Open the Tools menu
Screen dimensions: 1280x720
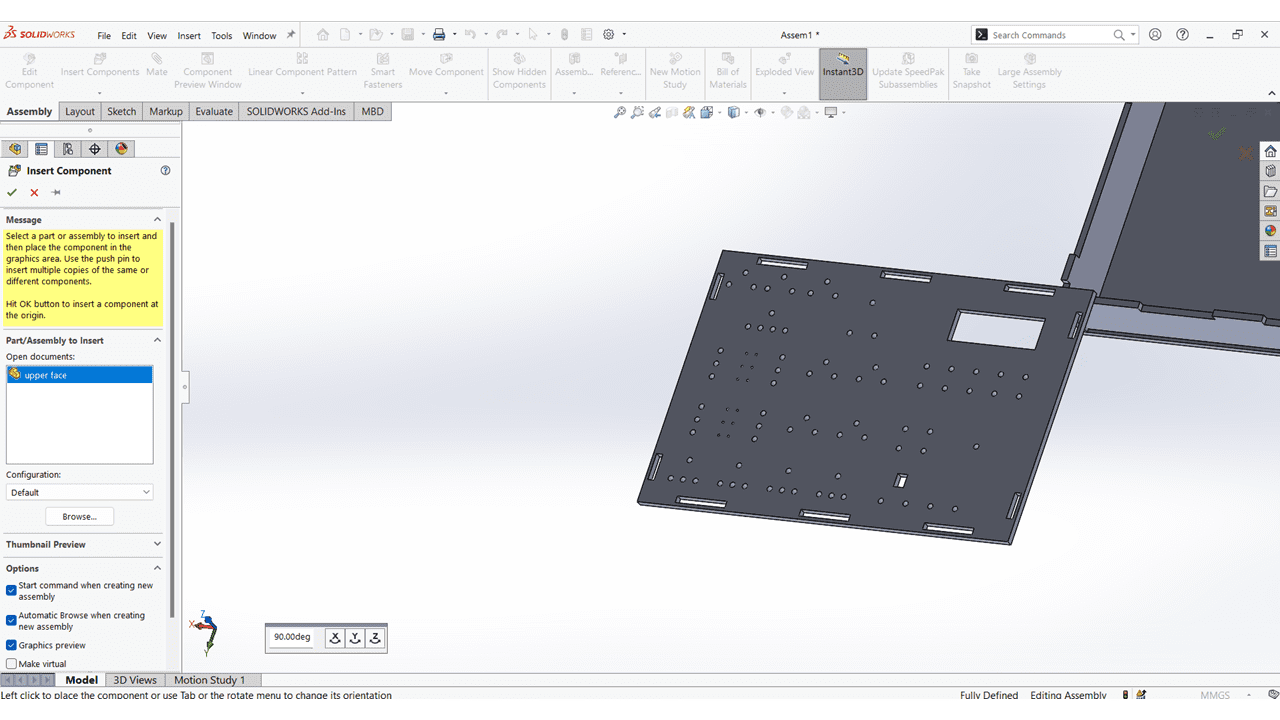pyautogui.click(x=222, y=35)
